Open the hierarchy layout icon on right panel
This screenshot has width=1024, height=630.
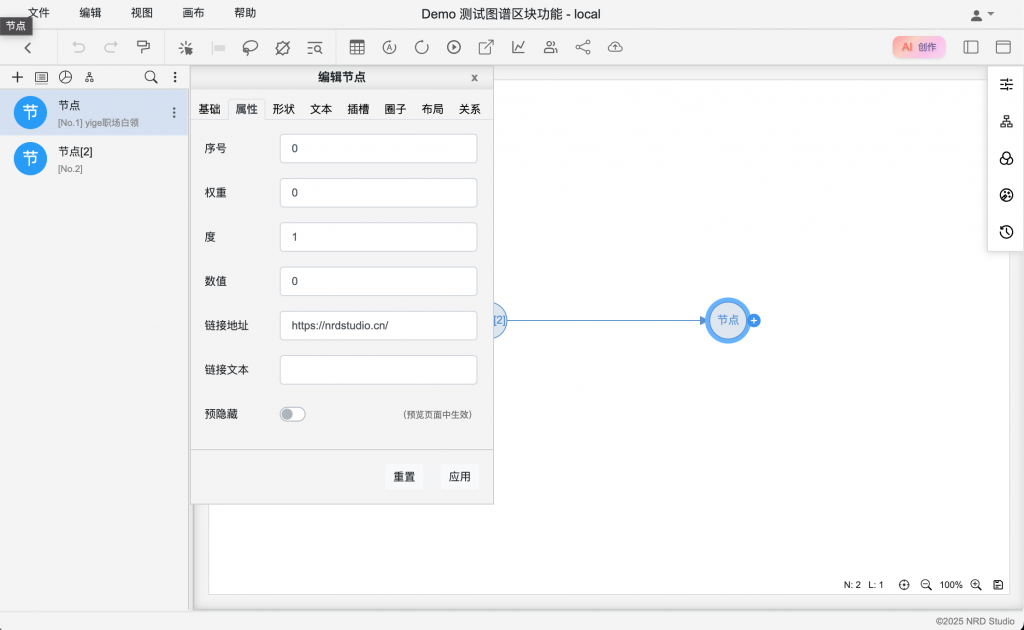(x=1006, y=122)
